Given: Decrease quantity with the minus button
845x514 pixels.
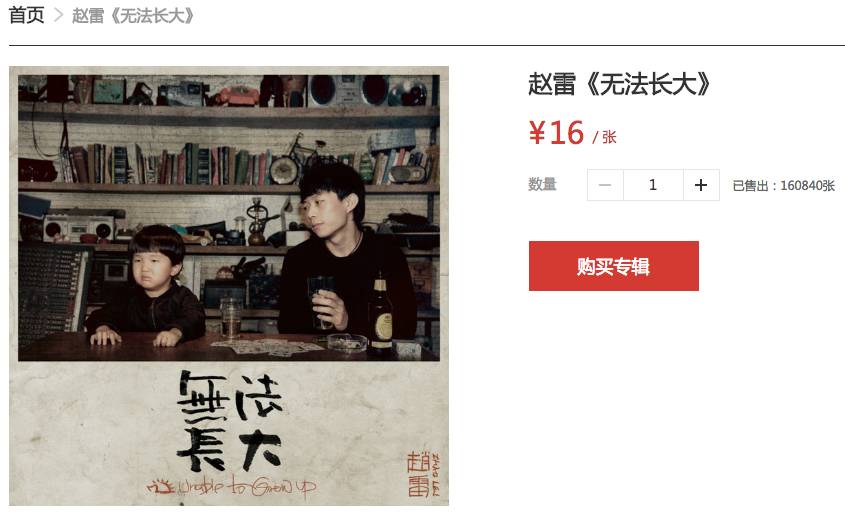Looking at the screenshot, I should pos(605,185).
